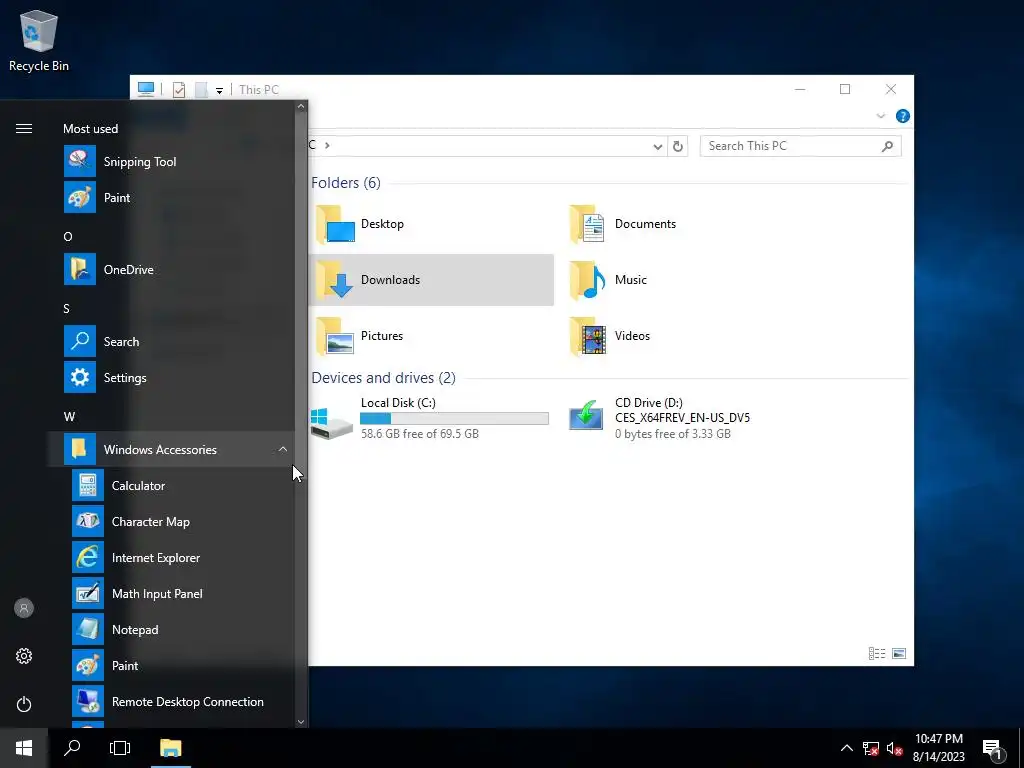Open Task View on the taskbar
The width and height of the screenshot is (1024, 768).
pyautogui.click(x=120, y=748)
